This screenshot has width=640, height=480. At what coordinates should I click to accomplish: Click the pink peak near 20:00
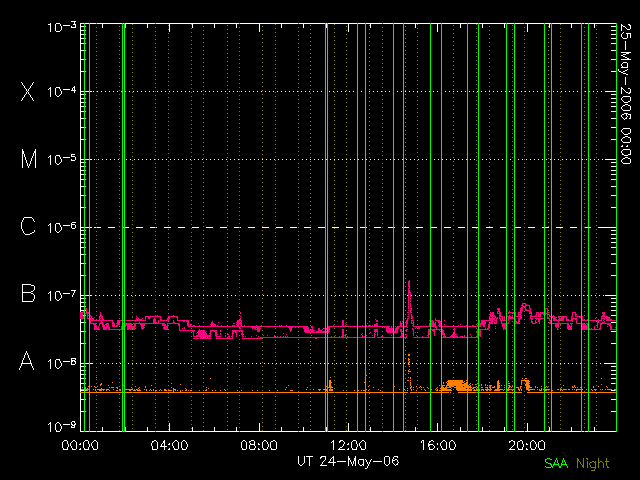(524, 309)
